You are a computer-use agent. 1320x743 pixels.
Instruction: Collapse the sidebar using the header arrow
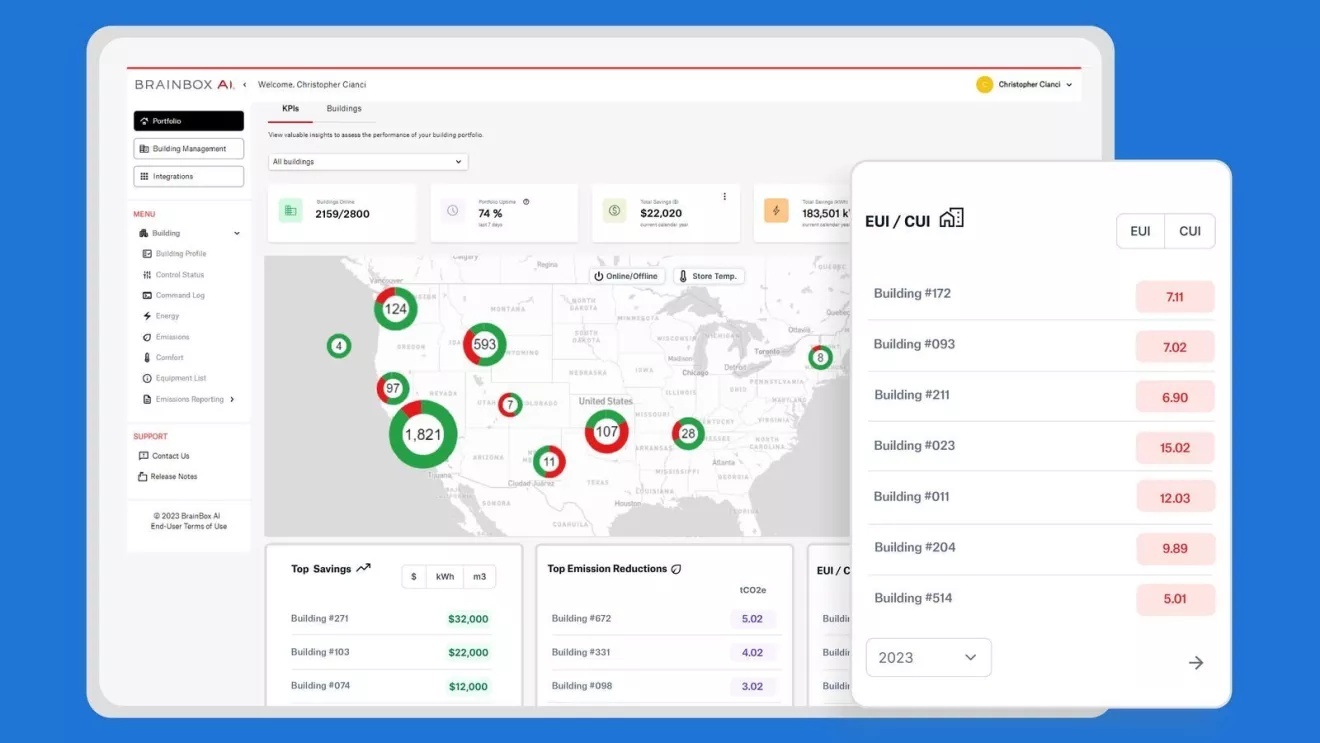click(x=245, y=85)
